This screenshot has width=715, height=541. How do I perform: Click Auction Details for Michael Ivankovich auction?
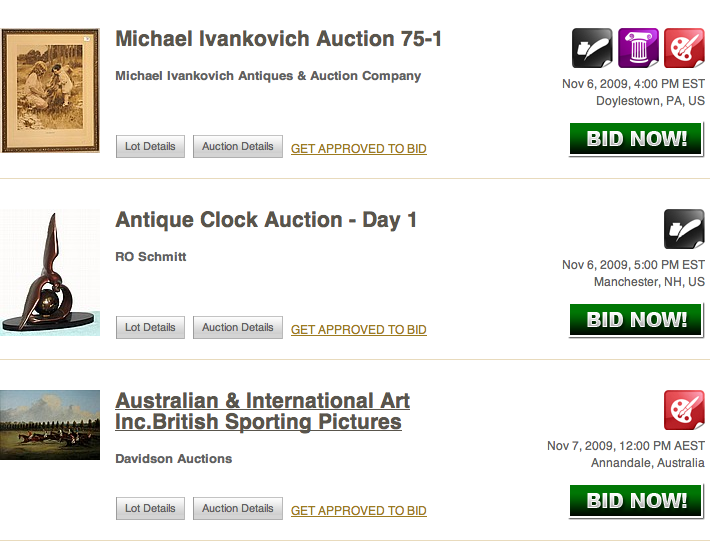coord(237,147)
